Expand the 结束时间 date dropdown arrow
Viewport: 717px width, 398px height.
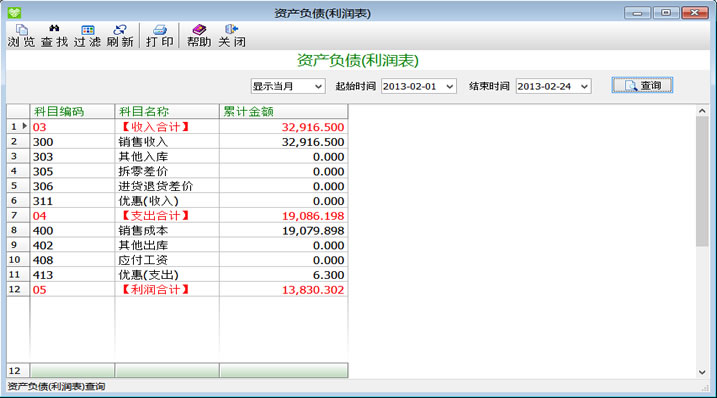tap(584, 86)
